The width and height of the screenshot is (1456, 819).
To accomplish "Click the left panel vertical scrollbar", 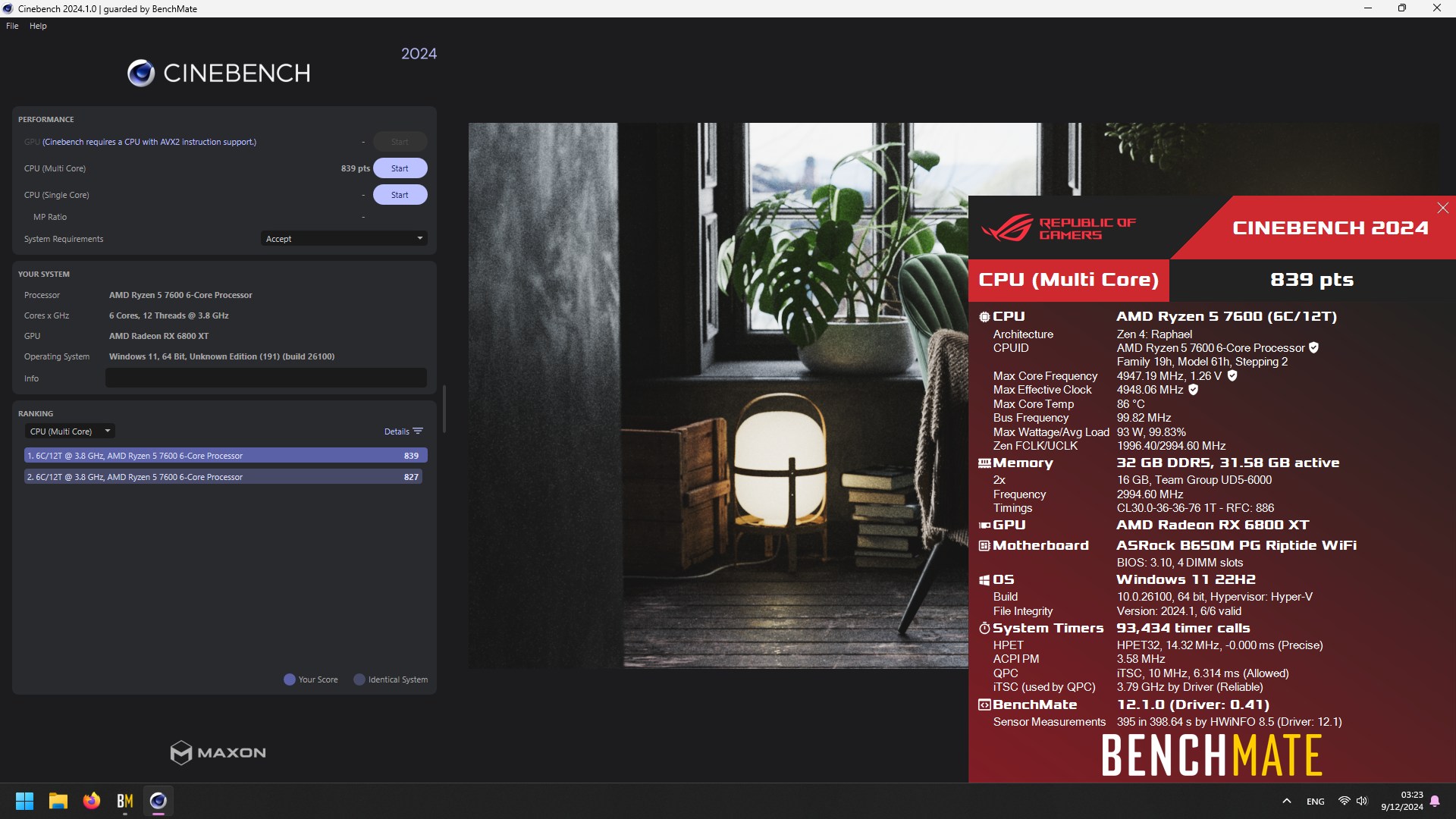I will (x=444, y=409).
